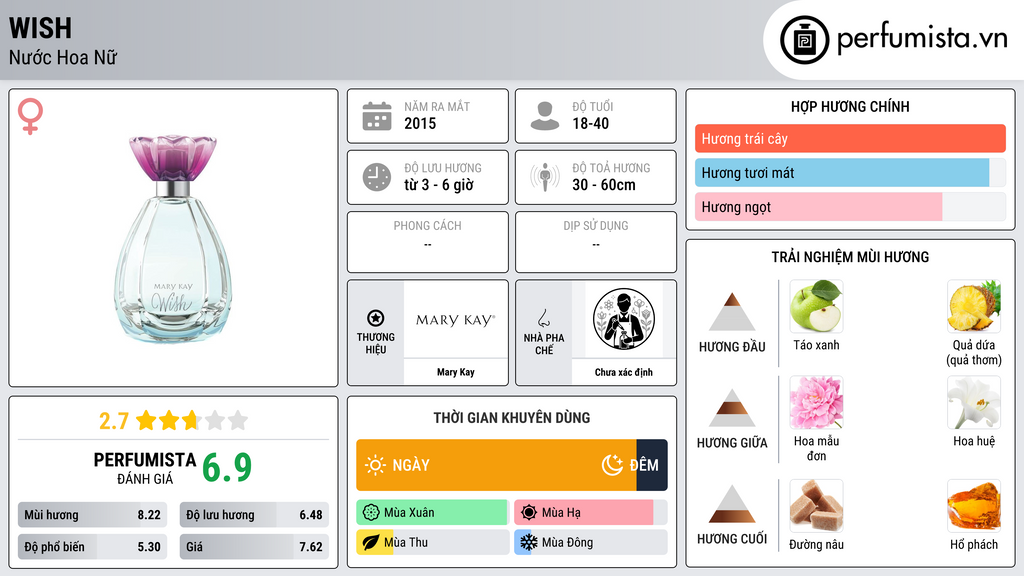The height and width of the screenshot is (576, 1024).
Task: Click the Độ phổ biến 5.30 score bar
Action: pos(92,547)
